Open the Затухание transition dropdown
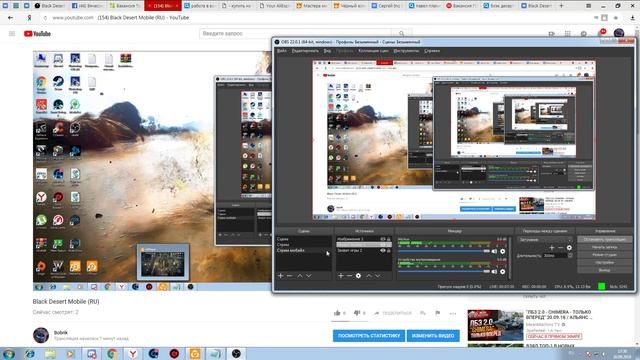Screen dimensions: 640x360 pyautogui.click(x=545, y=240)
